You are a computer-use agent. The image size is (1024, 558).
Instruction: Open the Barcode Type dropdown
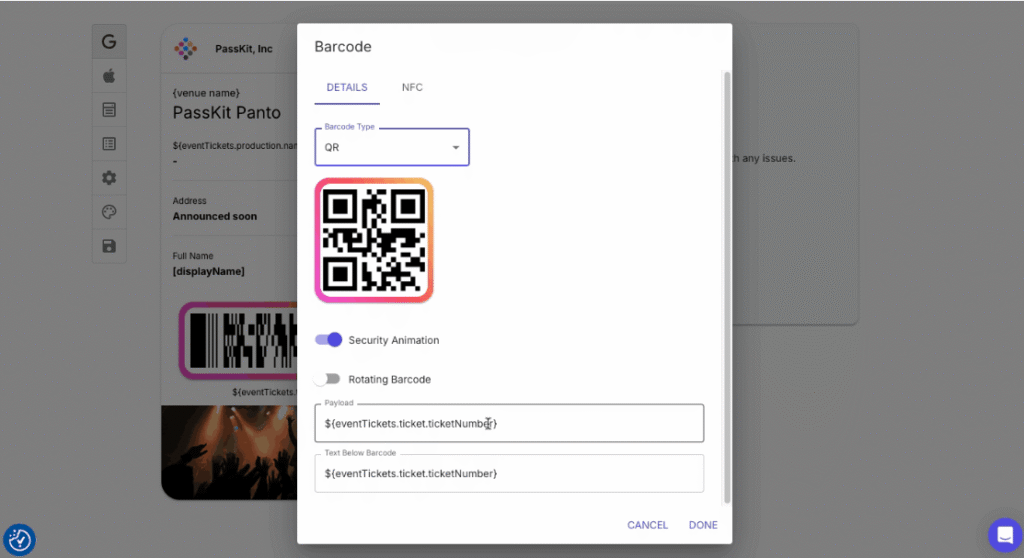pos(392,147)
